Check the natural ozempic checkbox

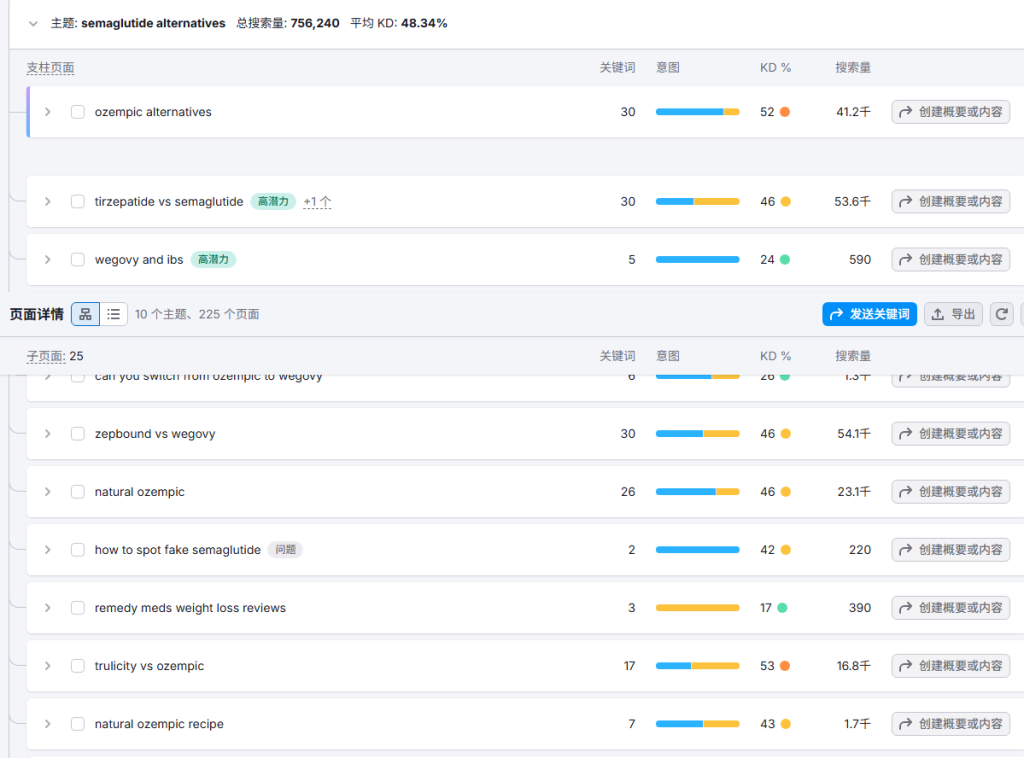78,492
